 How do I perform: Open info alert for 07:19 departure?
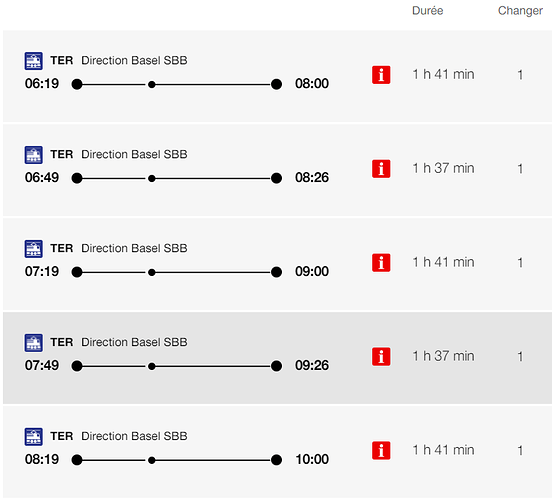click(x=381, y=263)
